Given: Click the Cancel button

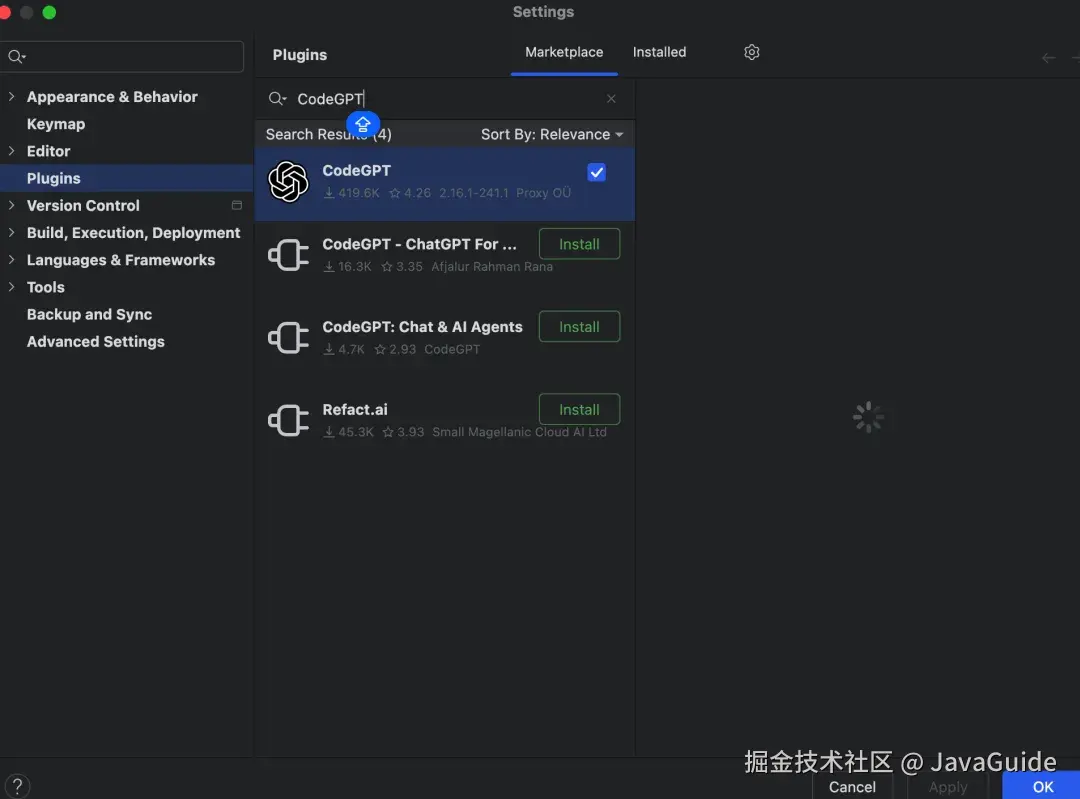Looking at the screenshot, I should click(852, 787).
